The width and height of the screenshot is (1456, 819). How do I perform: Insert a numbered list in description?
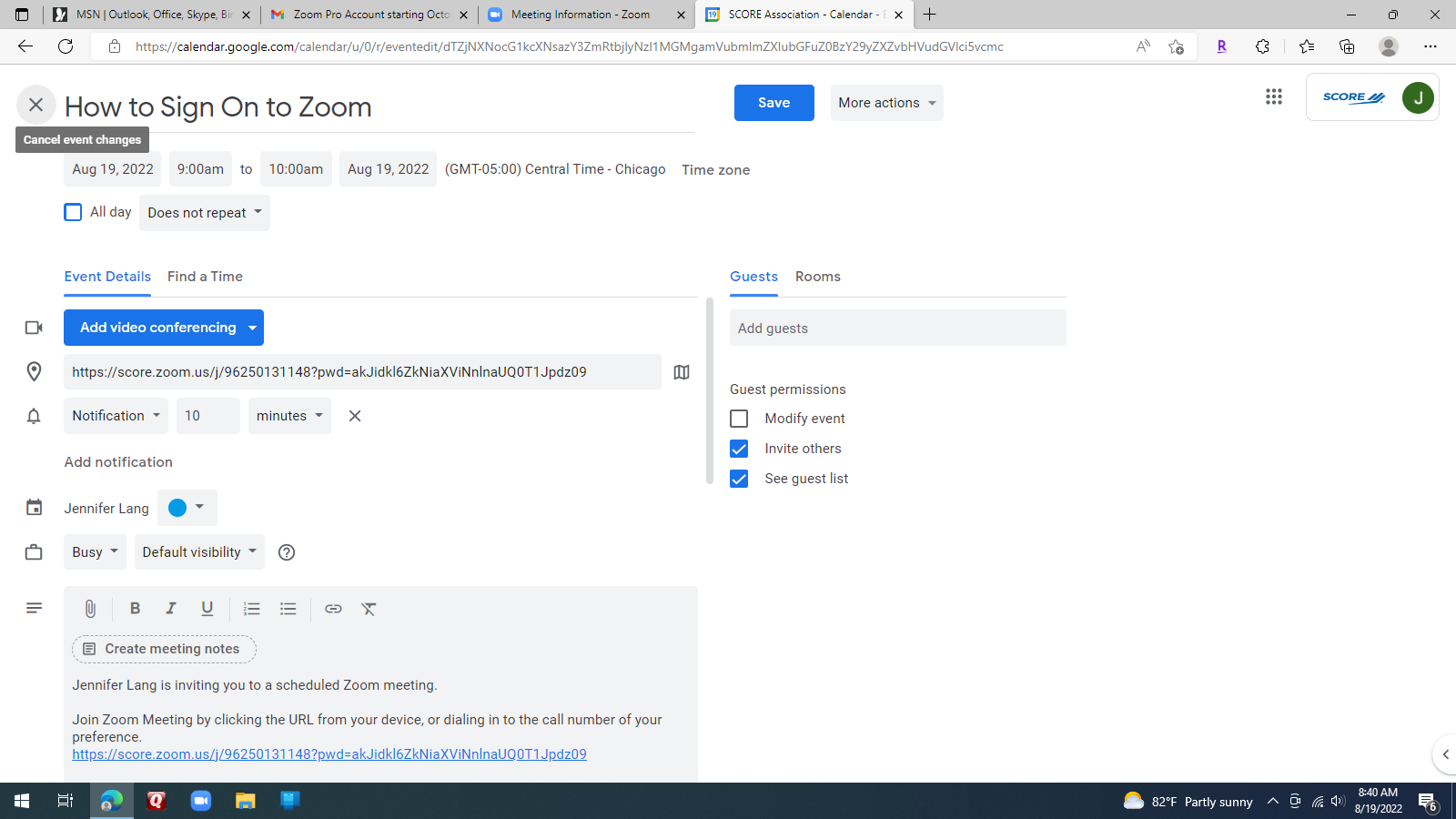click(x=252, y=609)
